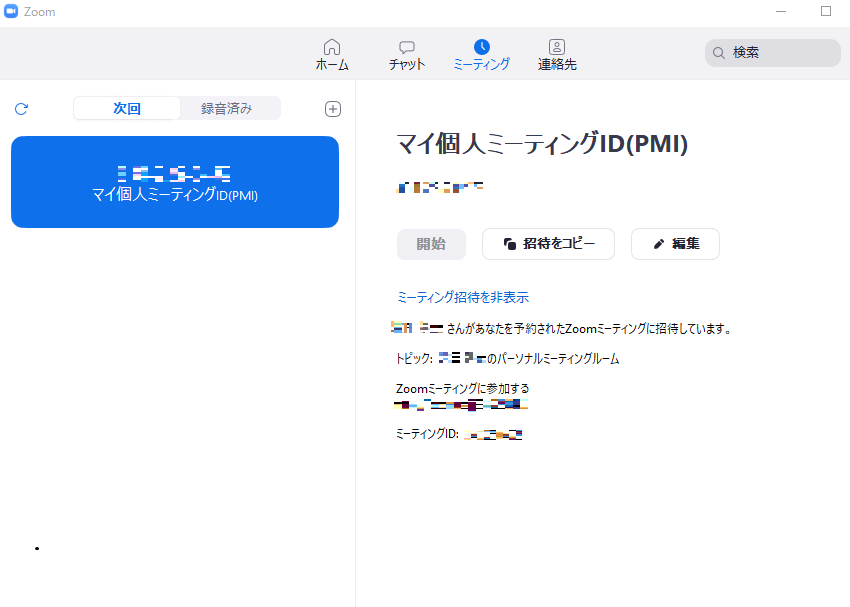Click the マイ個人ミーティングID(PMI) heading
The width and height of the screenshot is (850, 607).
pos(542,144)
